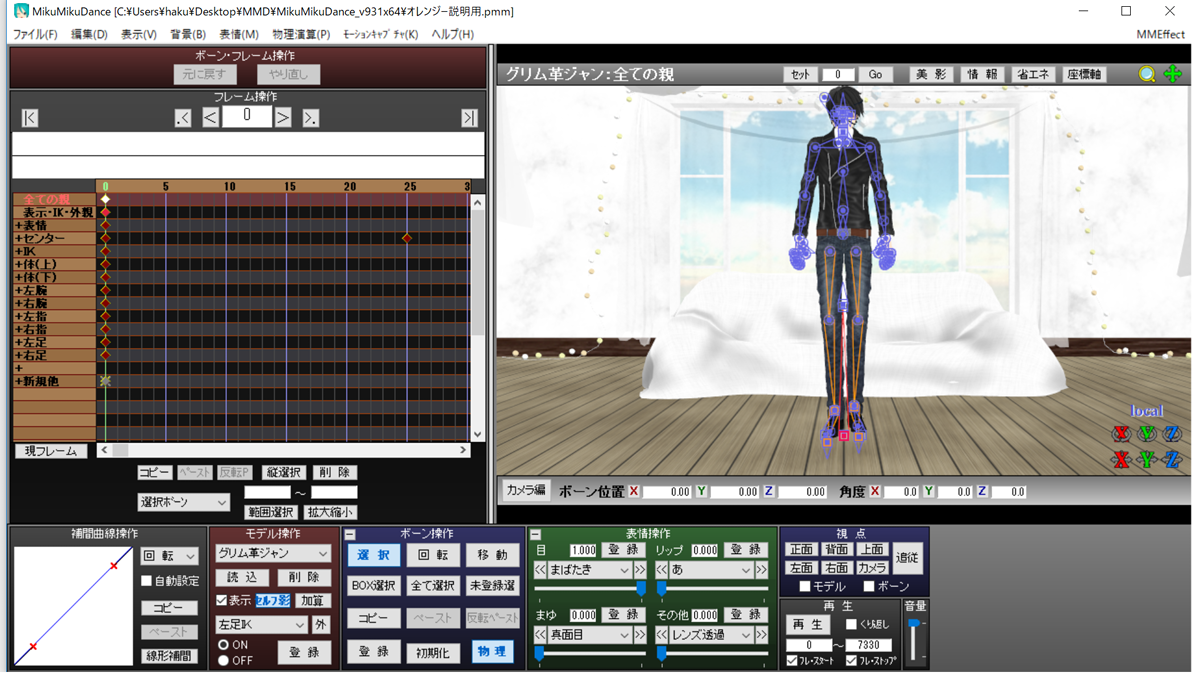Click the lower local Z move icon
Image resolution: width=1192 pixels, height=673 pixels.
(x=1173, y=459)
